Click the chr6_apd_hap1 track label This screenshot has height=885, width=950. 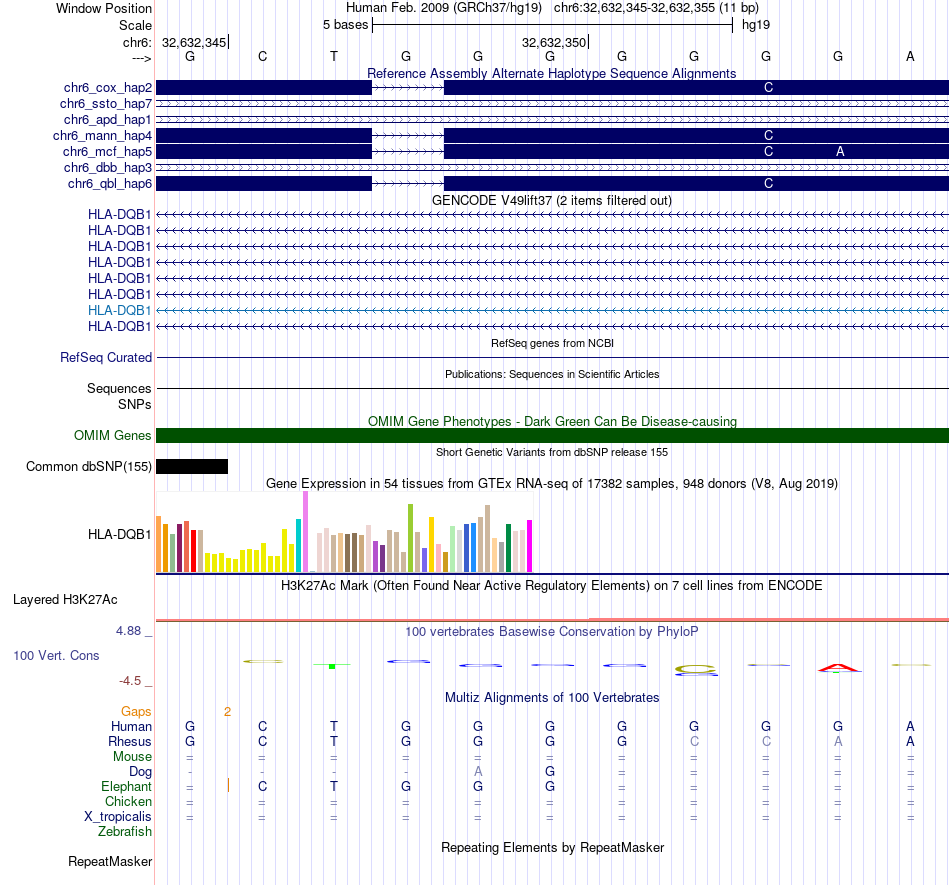click(108, 120)
